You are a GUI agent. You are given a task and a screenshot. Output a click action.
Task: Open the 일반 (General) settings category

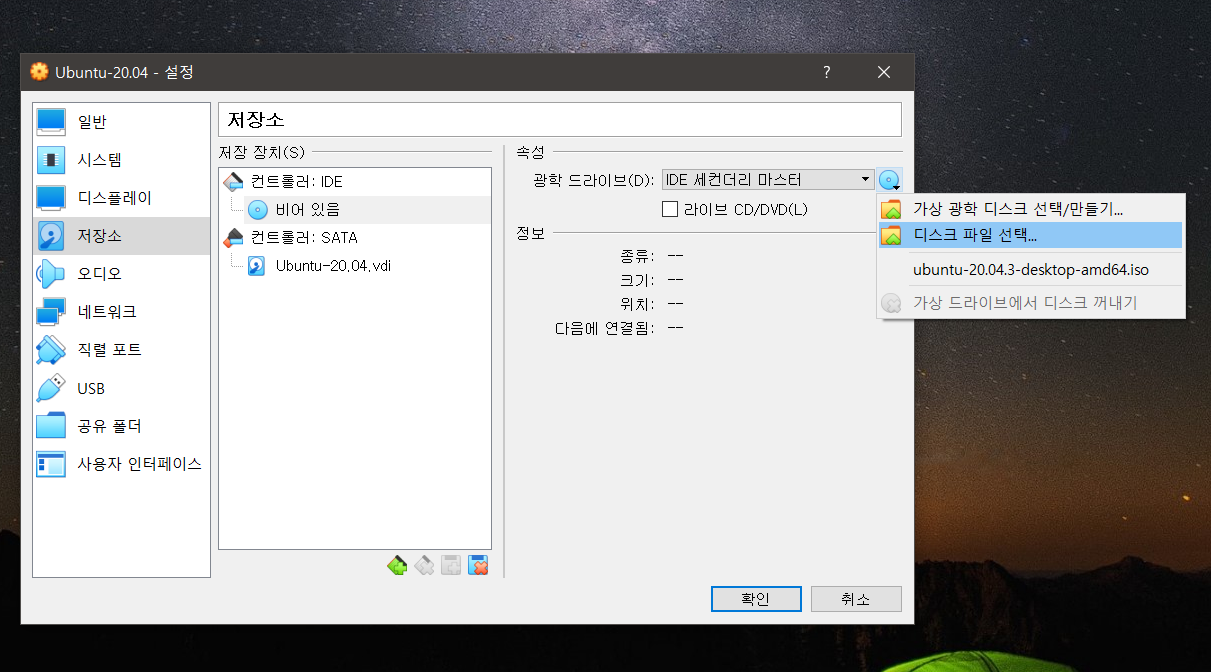tap(92, 122)
